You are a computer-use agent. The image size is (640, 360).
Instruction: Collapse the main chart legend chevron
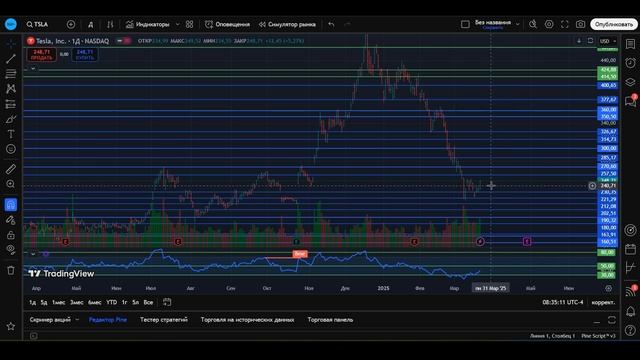(33, 69)
